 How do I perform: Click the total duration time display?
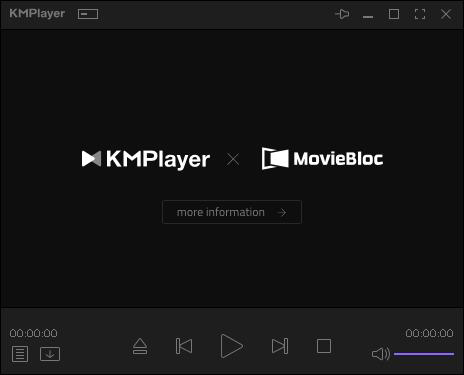coord(429,333)
